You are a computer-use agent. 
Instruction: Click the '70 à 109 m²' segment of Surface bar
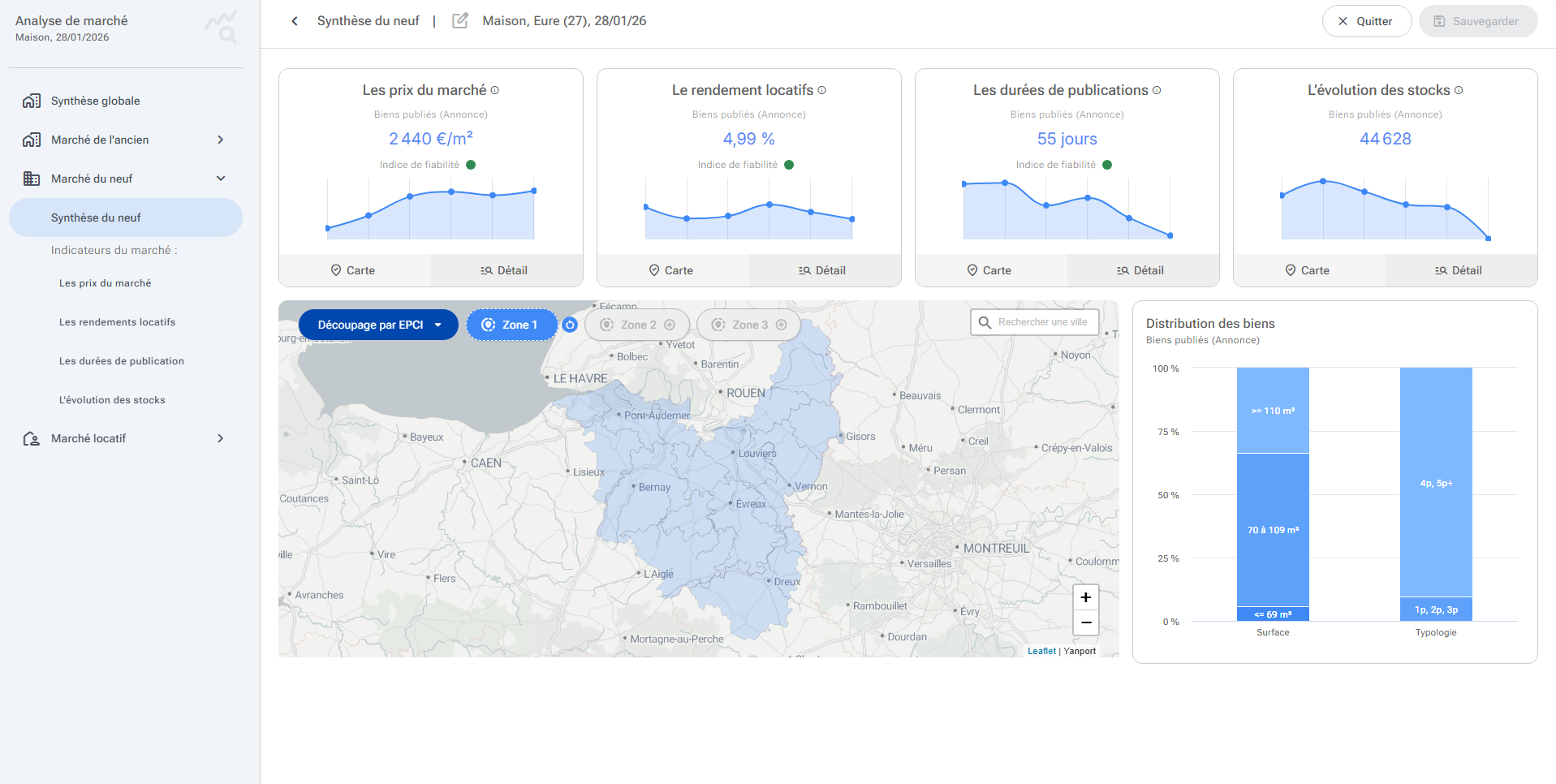pyautogui.click(x=1273, y=530)
